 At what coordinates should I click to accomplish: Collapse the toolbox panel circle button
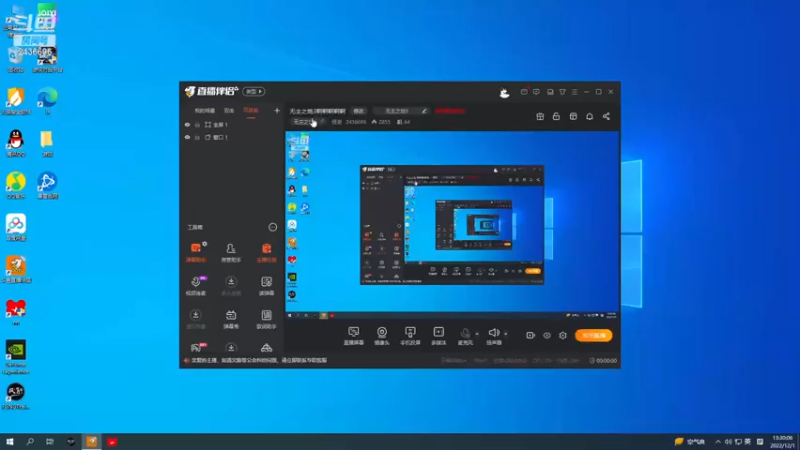click(x=272, y=227)
